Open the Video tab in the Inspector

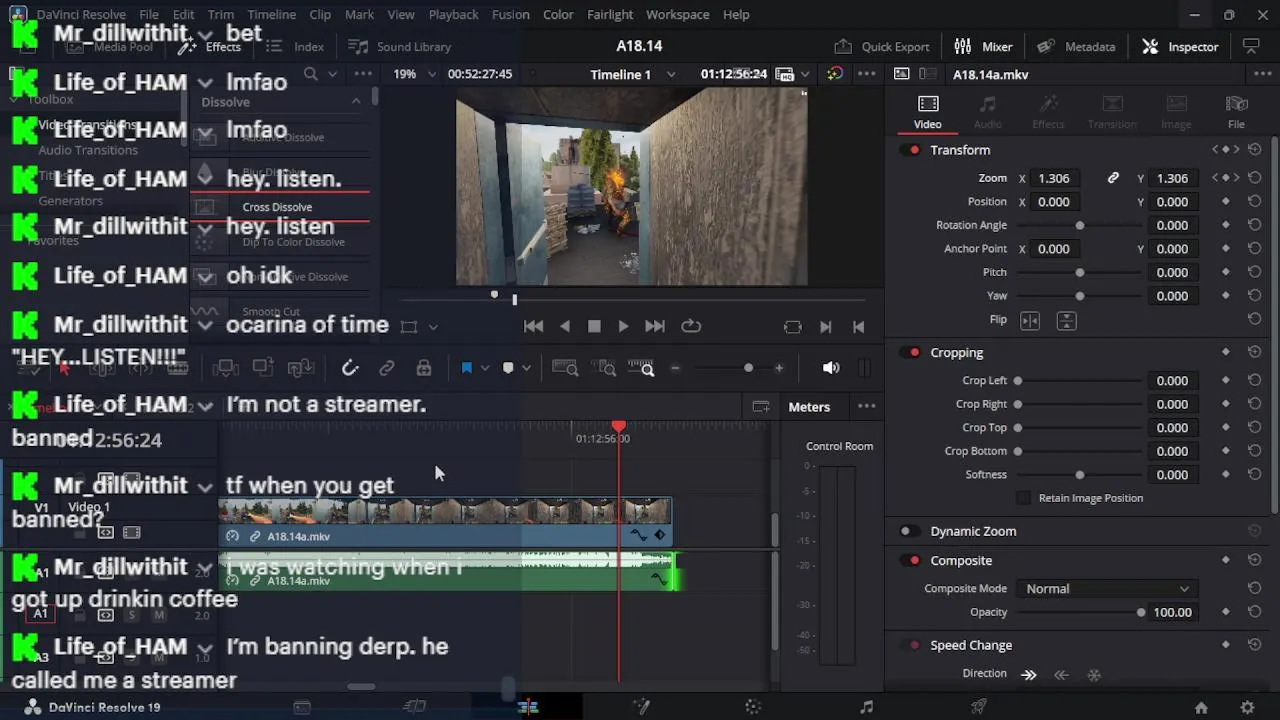[x=928, y=112]
